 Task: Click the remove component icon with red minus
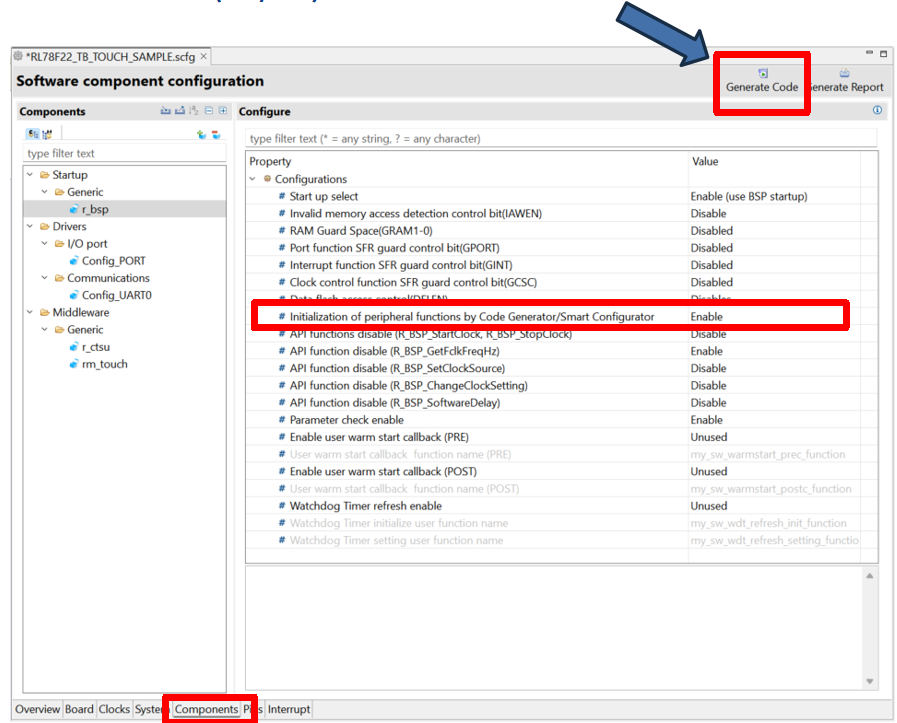pyautogui.click(x=216, y=135)
